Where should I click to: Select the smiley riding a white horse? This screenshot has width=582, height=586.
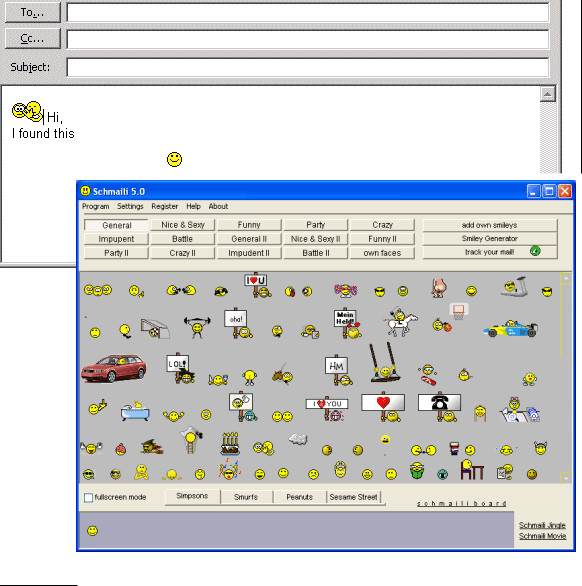click(x=400, y=321)
